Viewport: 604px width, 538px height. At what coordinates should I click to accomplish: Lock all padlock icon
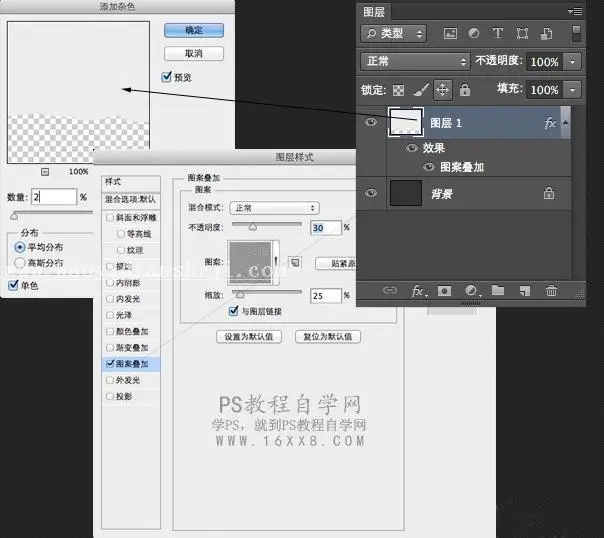465,90
